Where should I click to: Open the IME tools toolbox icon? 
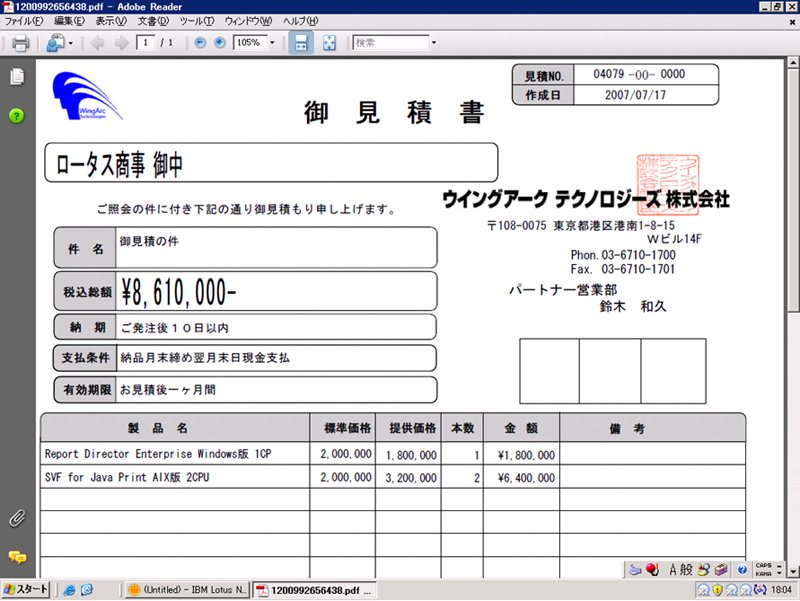click(x=721, y=569)
